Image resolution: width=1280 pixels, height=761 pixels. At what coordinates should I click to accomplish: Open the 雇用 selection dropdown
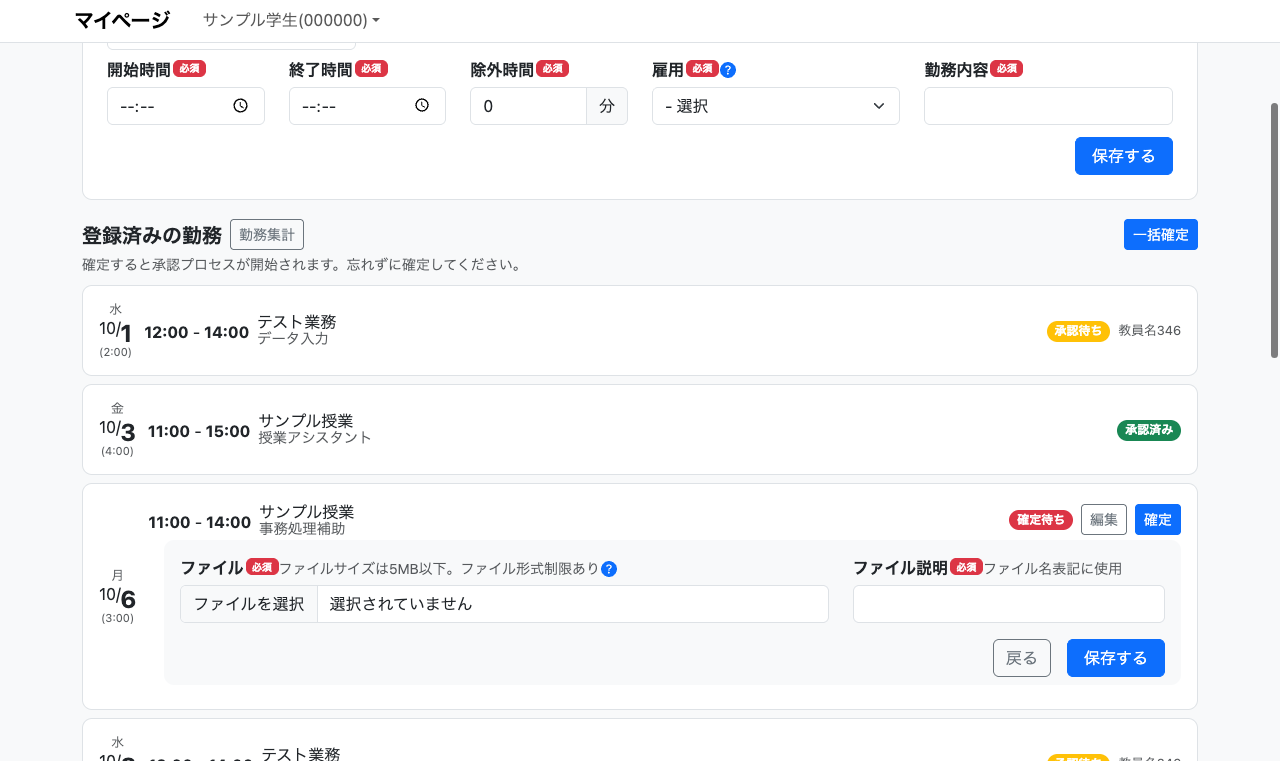[775, 106]
